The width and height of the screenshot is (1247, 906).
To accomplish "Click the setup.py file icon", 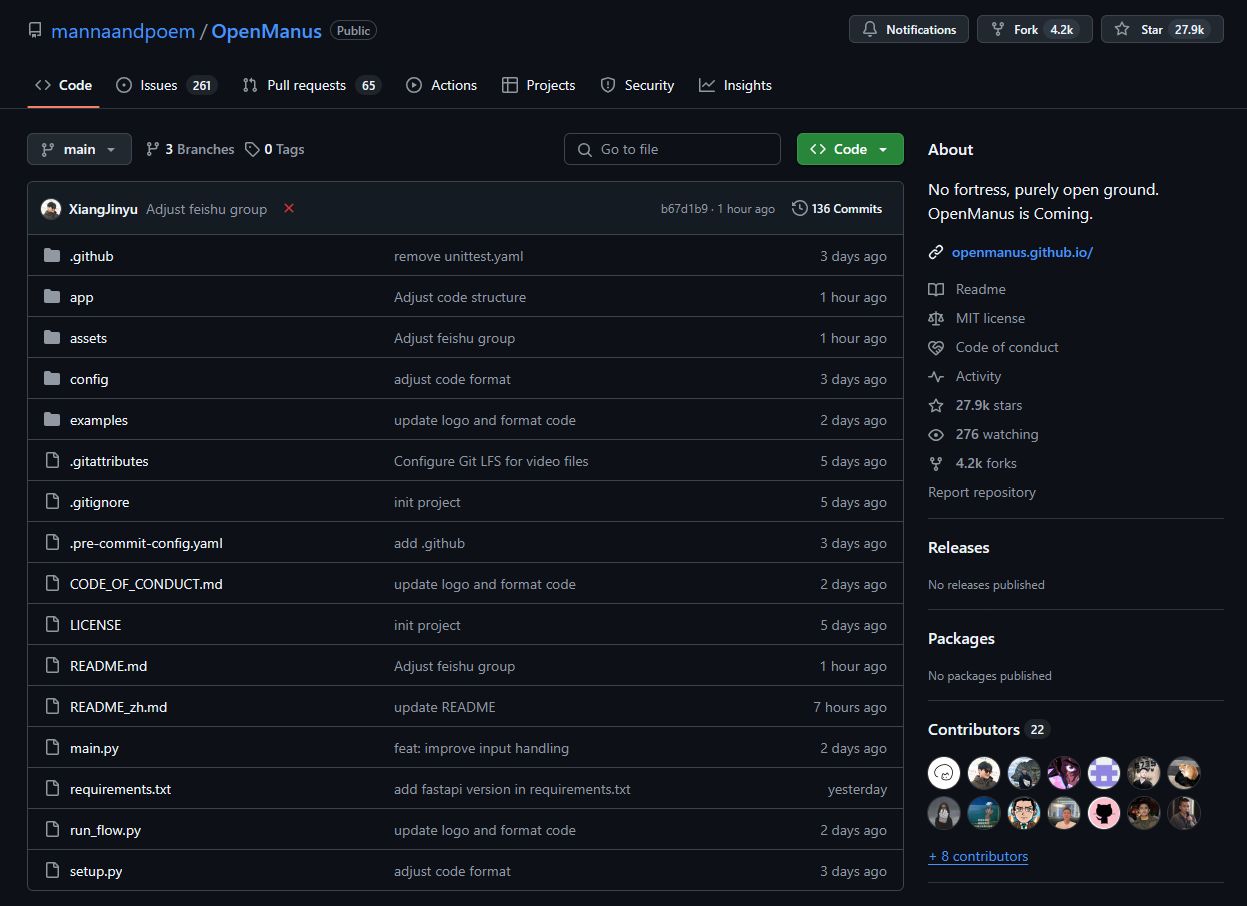I will tap(52, 871).
